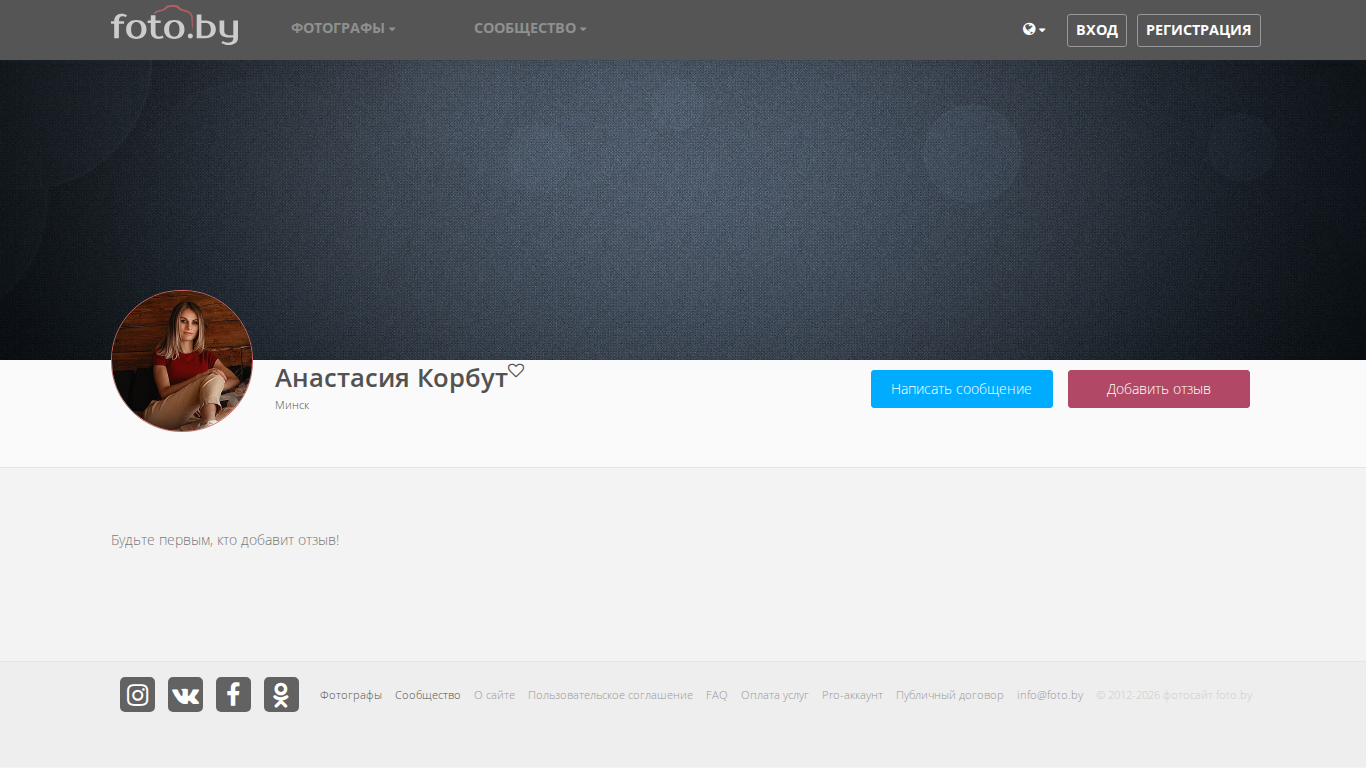This screenshot has height=768, width=1366.
Task: Click the foto.by logo
Action: 175,27
